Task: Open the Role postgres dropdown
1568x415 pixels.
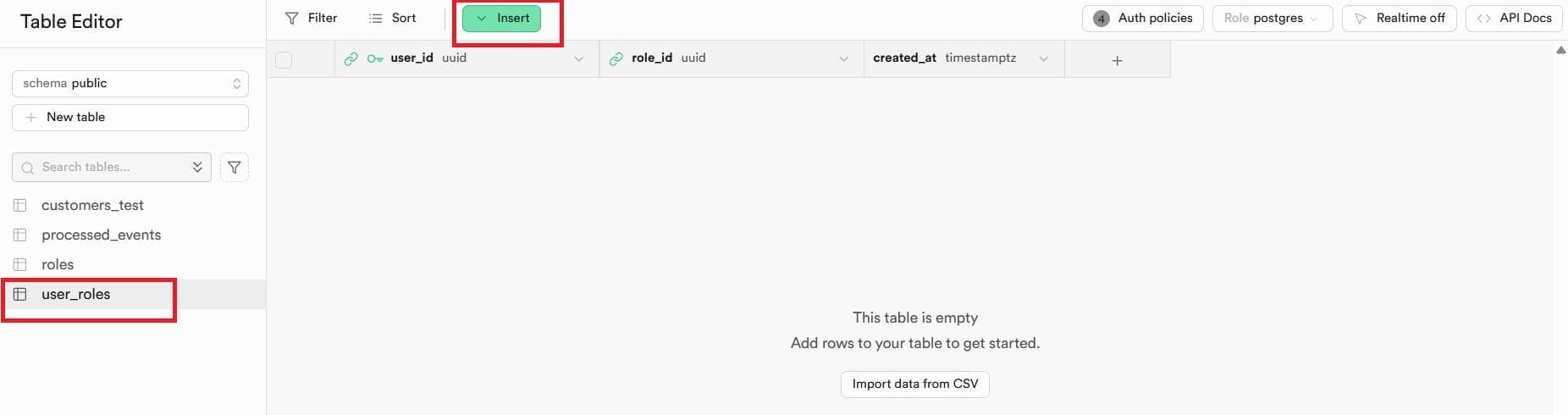Action: pos(1273,18)
